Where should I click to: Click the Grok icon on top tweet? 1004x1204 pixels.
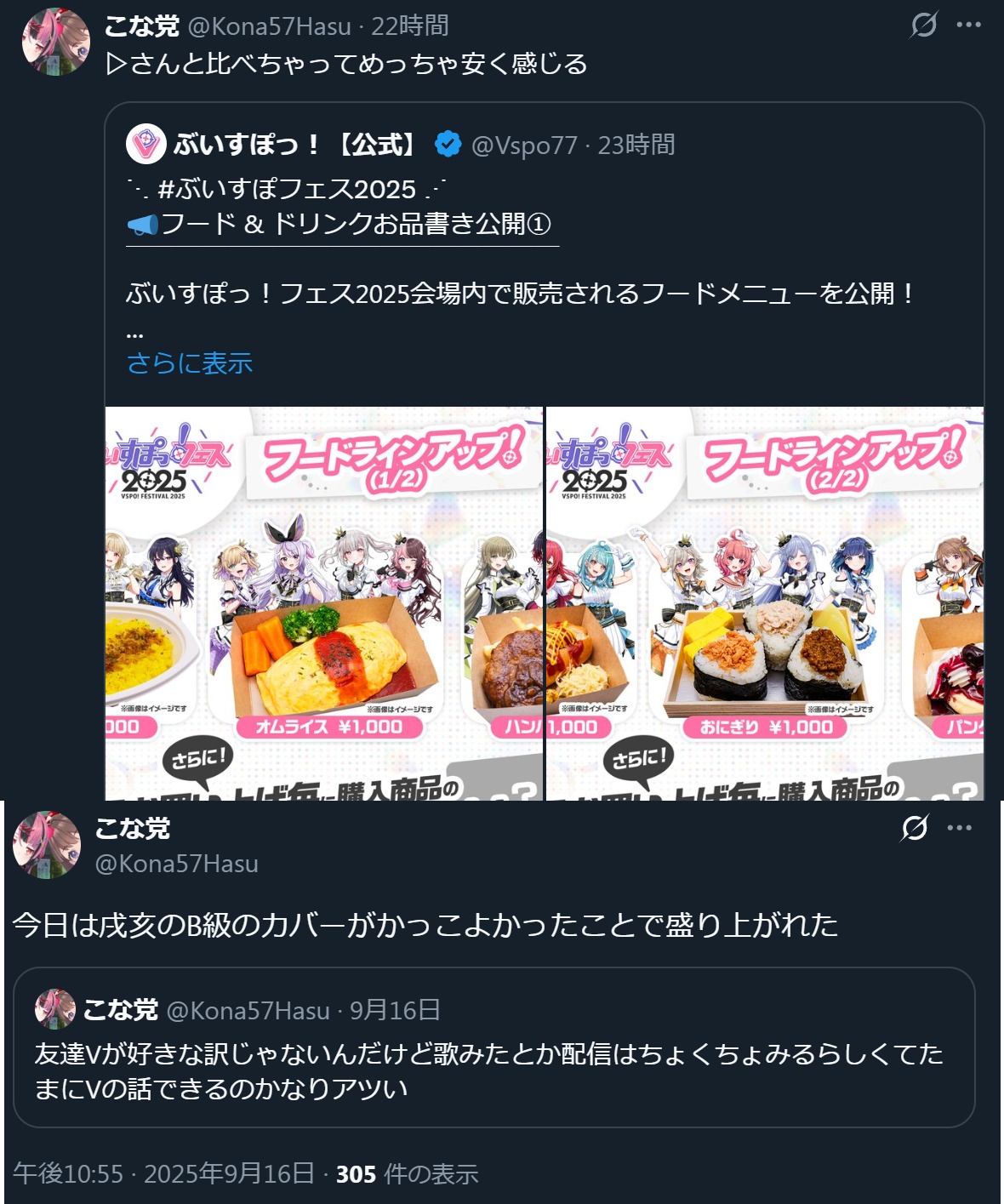(x=923, y=25)
